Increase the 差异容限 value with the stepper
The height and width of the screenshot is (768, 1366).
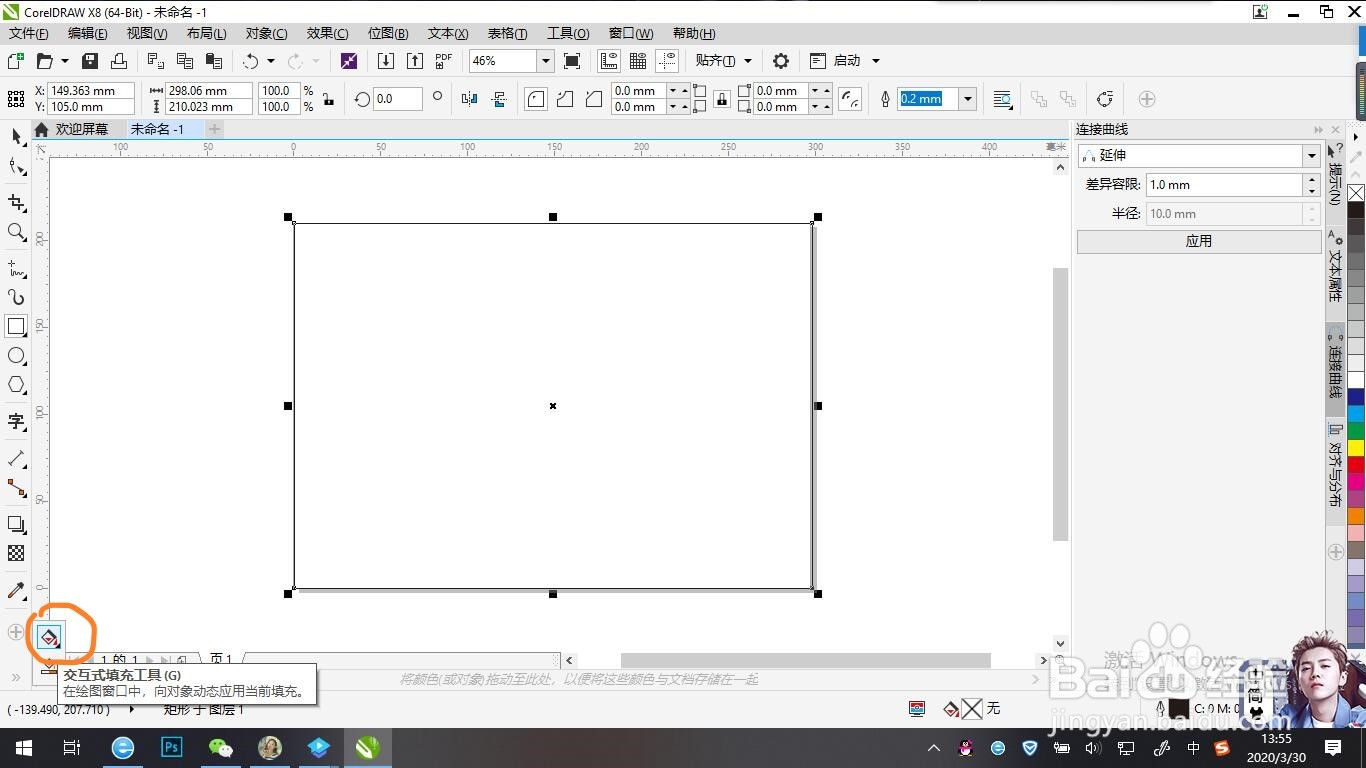click(1311, 180)
